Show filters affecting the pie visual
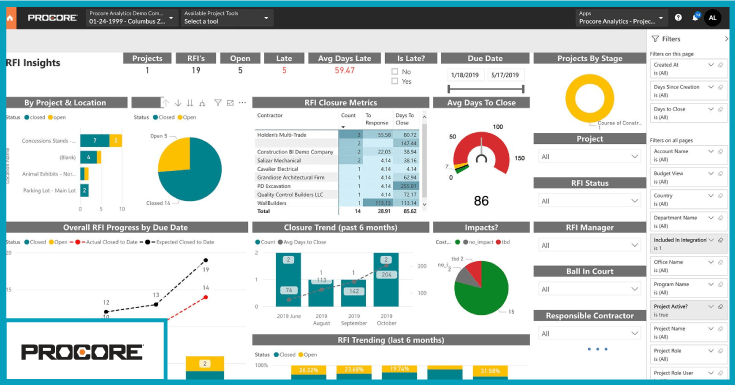This screenshot has width=735, height=385. tap(218, 103)
